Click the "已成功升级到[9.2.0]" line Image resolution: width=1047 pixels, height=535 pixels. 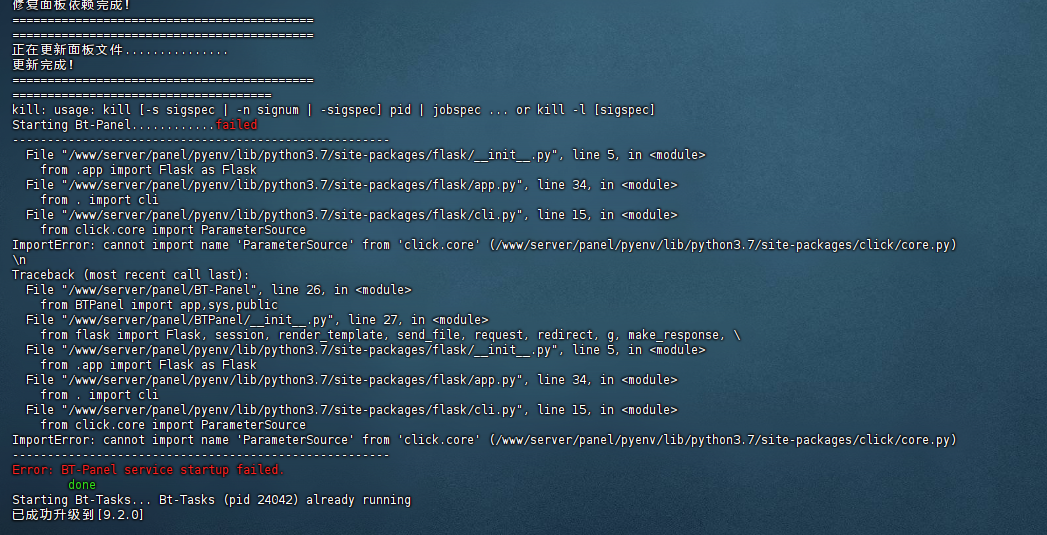coord(78,515)
